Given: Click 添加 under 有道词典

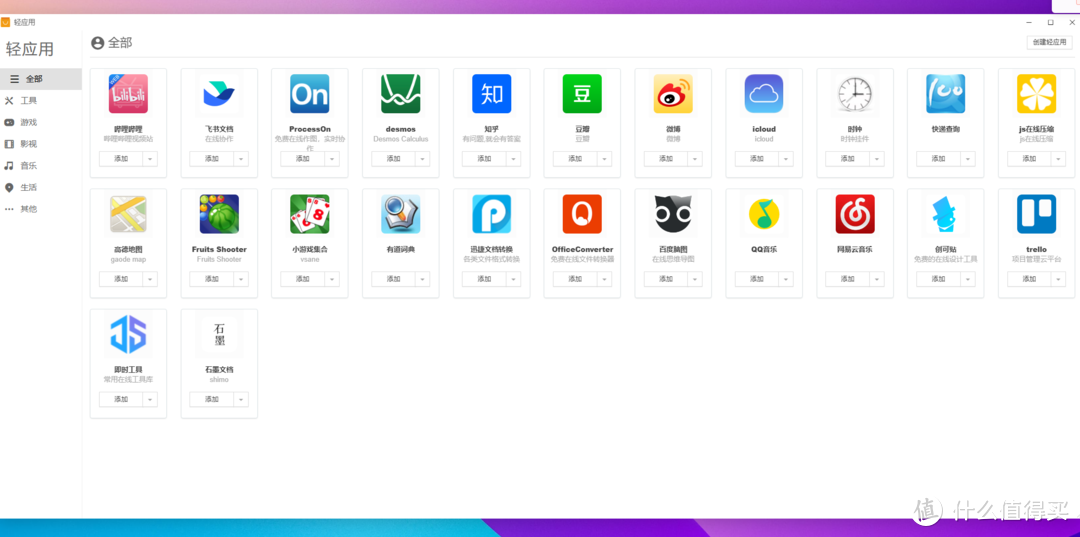Looking at the screenshot, I should tap(394, 280).
